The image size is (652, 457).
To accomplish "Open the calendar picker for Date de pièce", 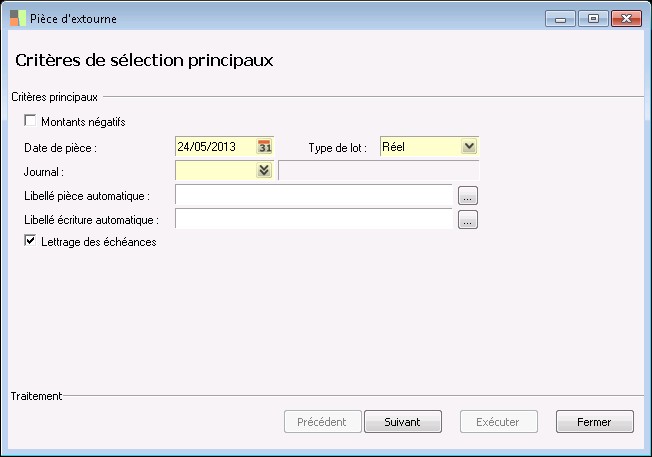I will click(265, 147).
